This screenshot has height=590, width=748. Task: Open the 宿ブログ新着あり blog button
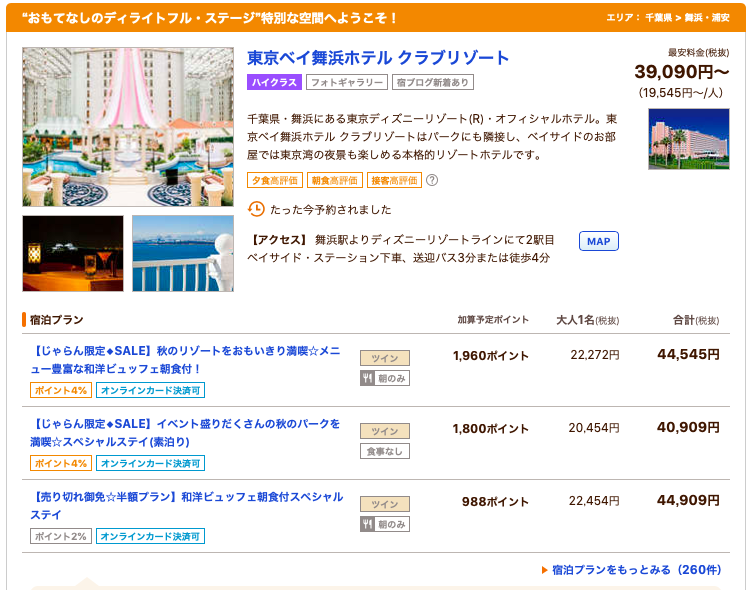(432, 82)
